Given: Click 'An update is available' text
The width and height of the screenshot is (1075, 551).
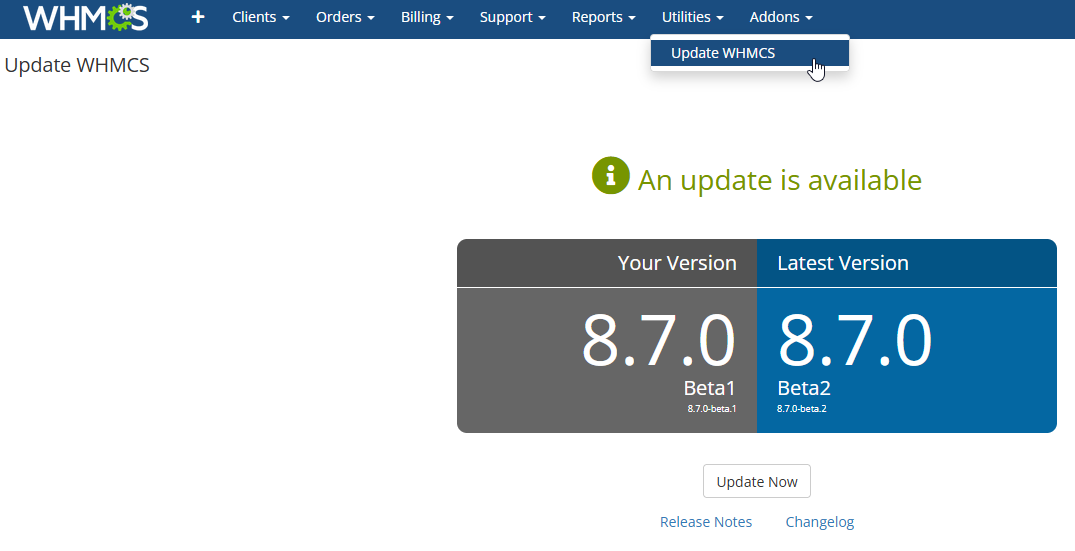Looking at the screenshot, I should 780,180.
